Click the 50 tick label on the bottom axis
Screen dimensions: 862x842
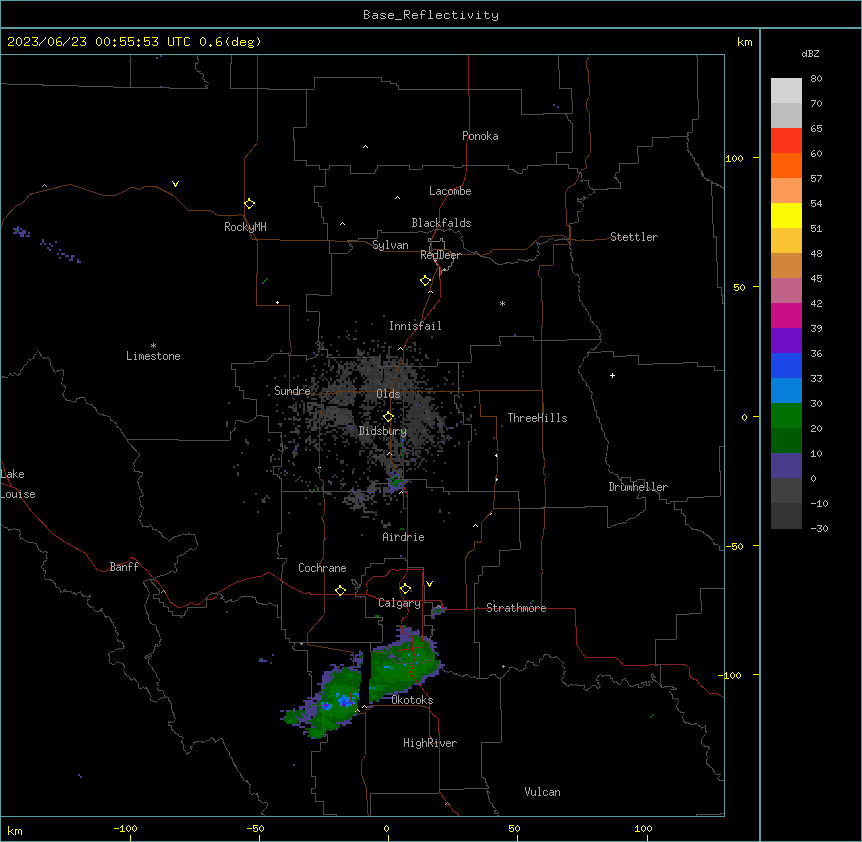[x=514, y=828]
